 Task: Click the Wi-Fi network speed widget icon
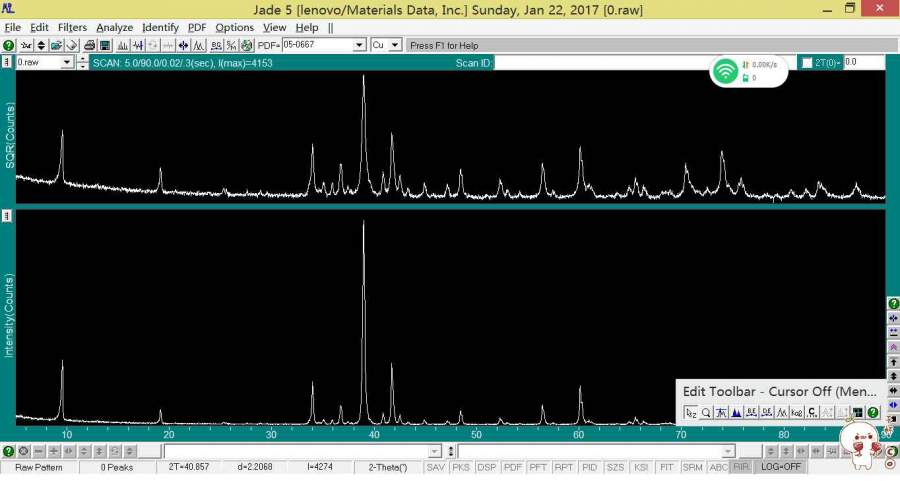[726, 71]
